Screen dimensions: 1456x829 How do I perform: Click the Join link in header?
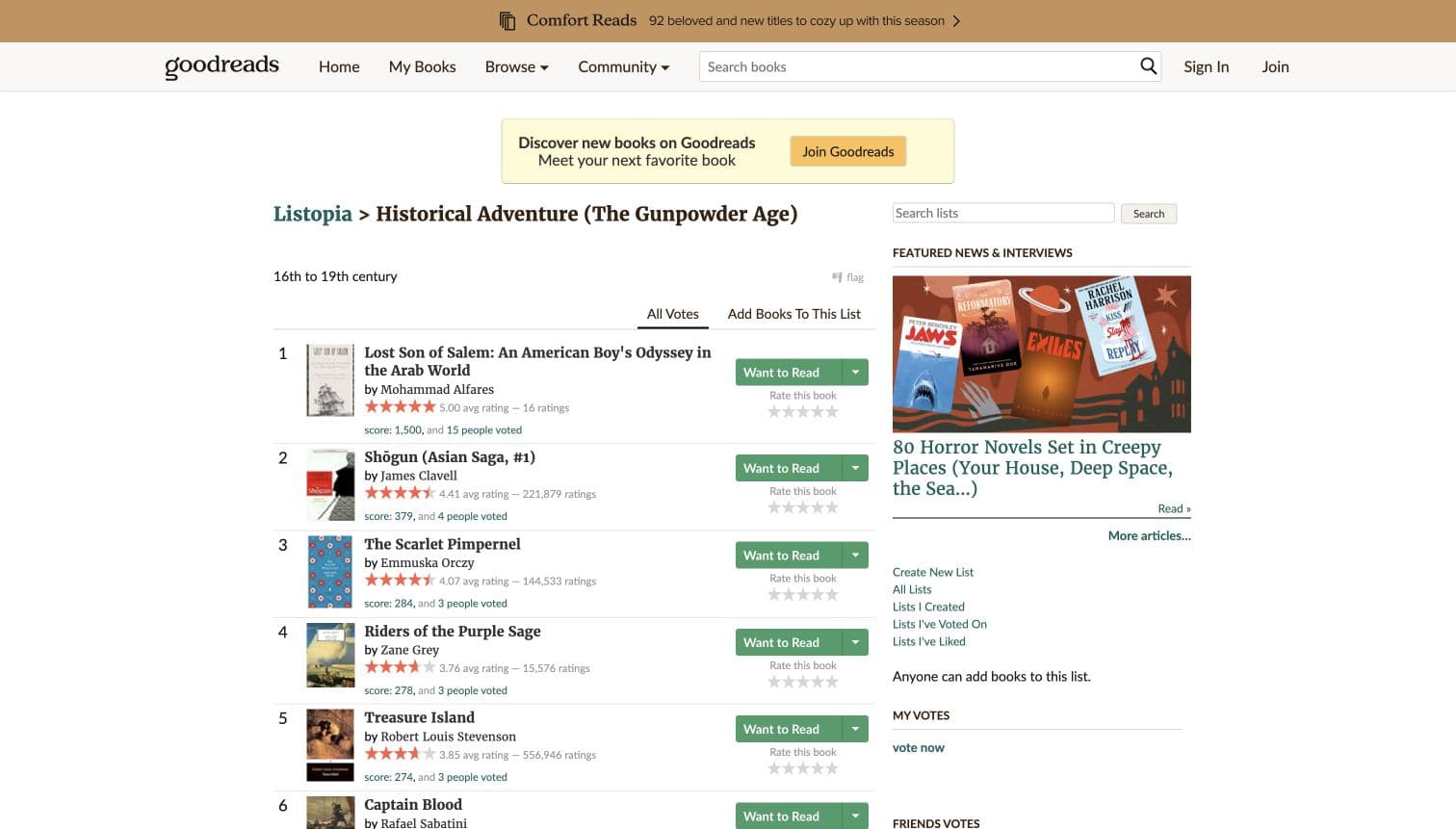coord(1275,66)
